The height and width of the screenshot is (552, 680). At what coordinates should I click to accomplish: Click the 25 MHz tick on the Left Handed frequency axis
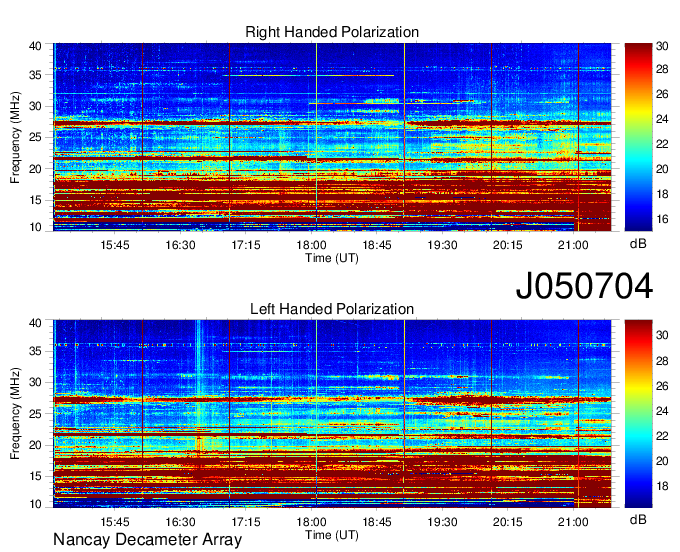(35, 414)
